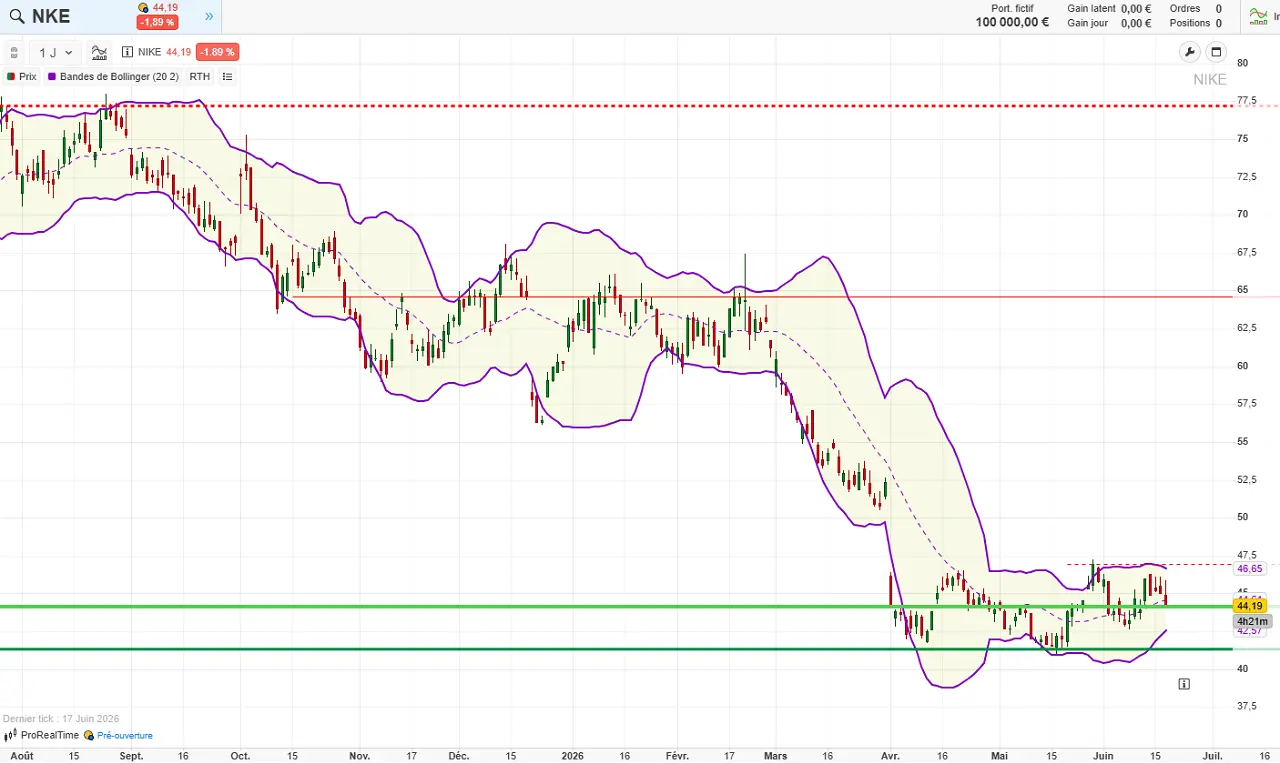This screenshot has width=1280, height=764.
Task: Click the link-group lock icon near timeframe
Action: point(14,52)
